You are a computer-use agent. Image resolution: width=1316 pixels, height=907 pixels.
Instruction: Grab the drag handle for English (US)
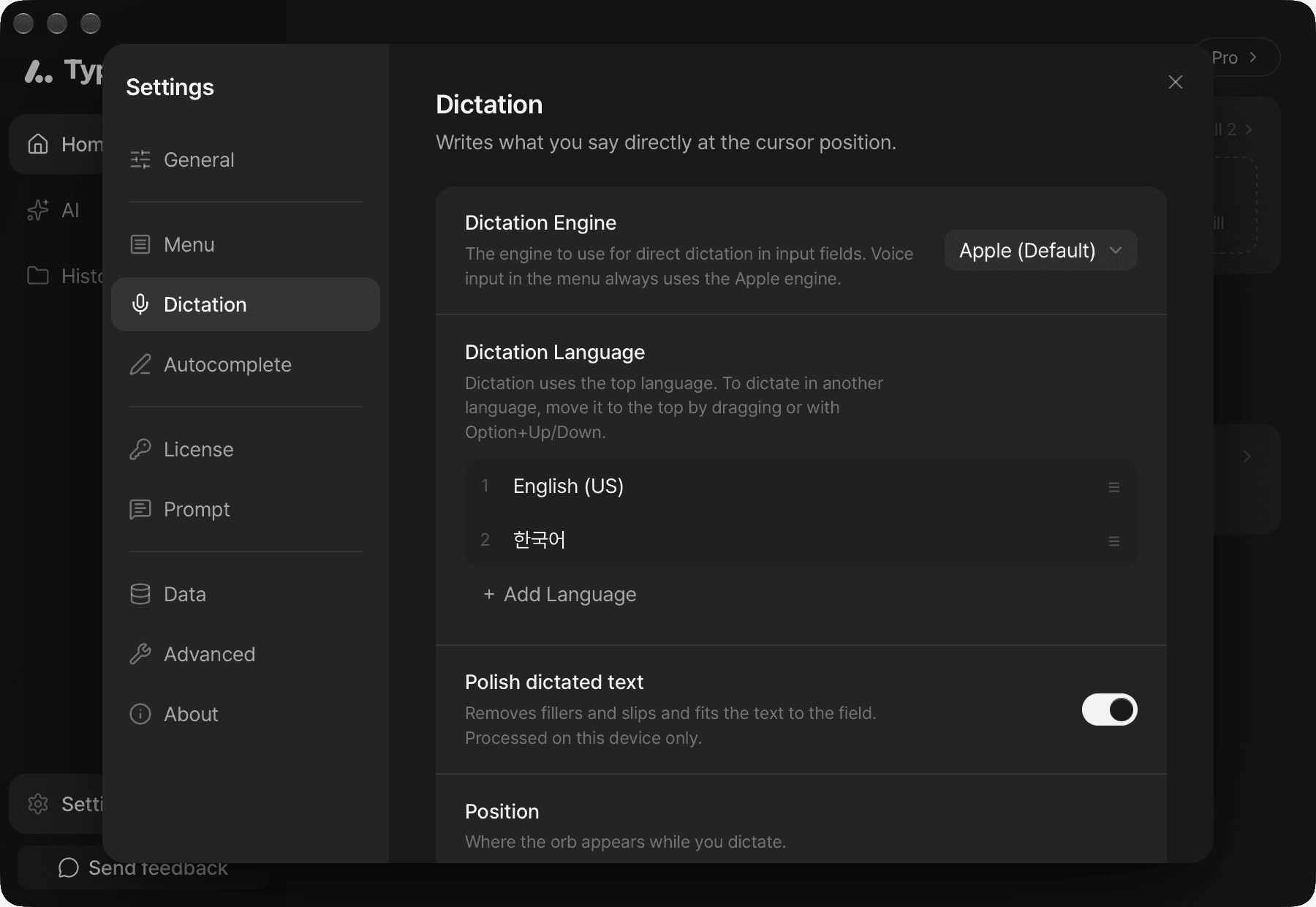pyautogui.click(x=1114, y=487)
